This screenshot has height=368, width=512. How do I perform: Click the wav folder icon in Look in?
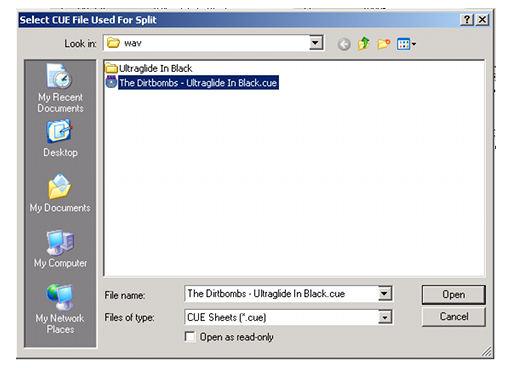coord(113,43)
